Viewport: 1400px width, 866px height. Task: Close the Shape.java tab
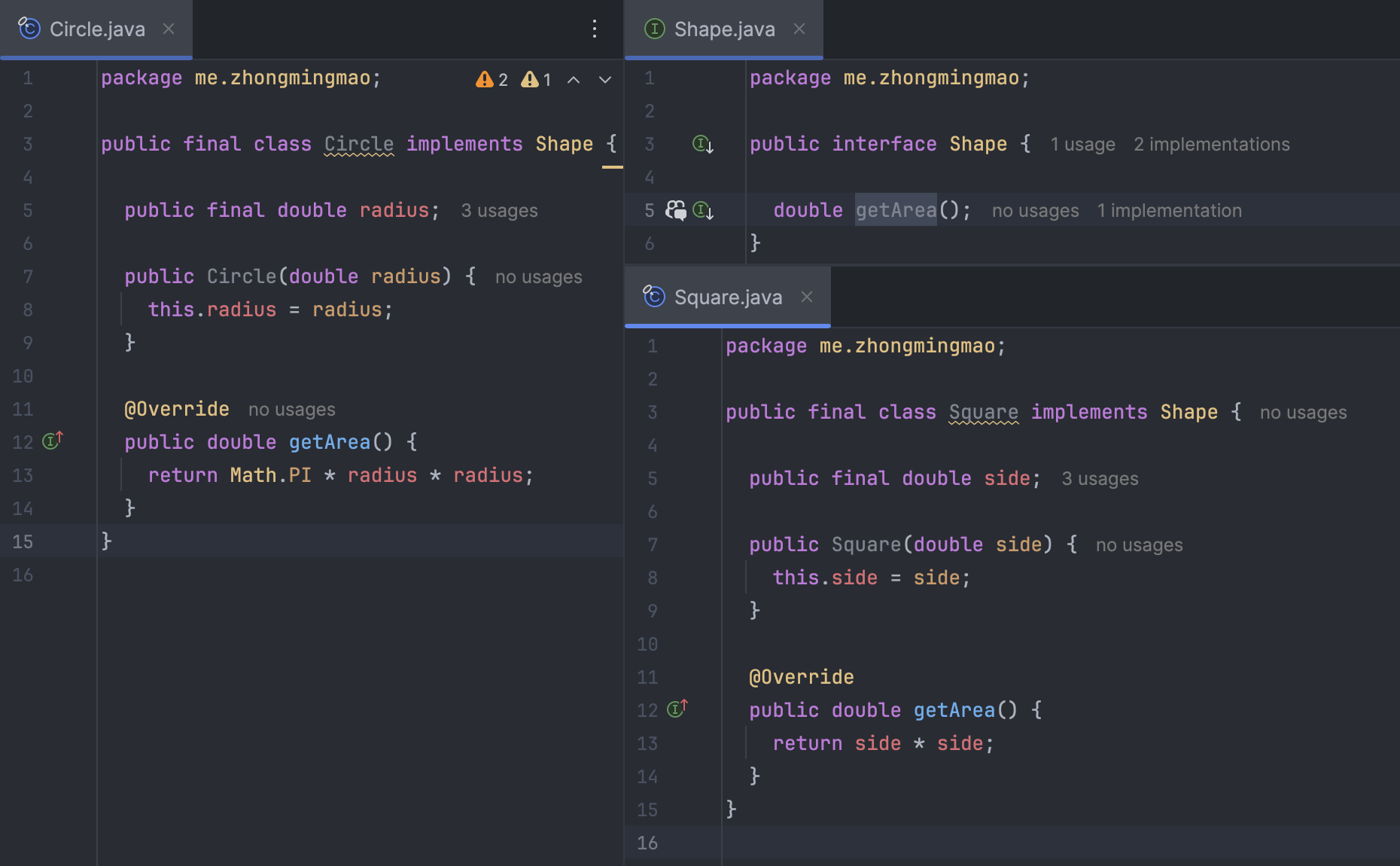pos(799,29)
